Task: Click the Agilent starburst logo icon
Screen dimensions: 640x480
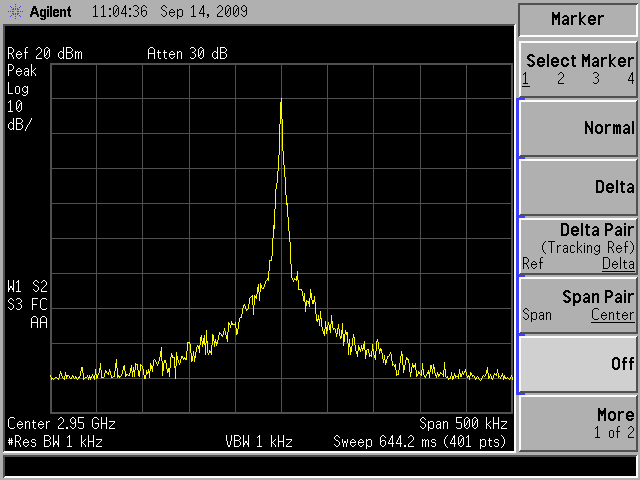Action: coord(16,11)
